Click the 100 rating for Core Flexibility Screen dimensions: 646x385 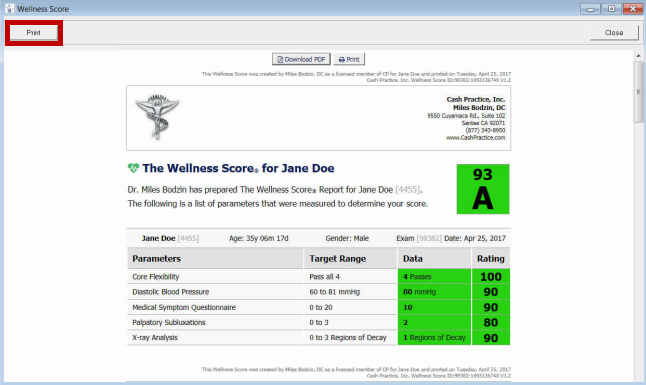pos(491,277)
